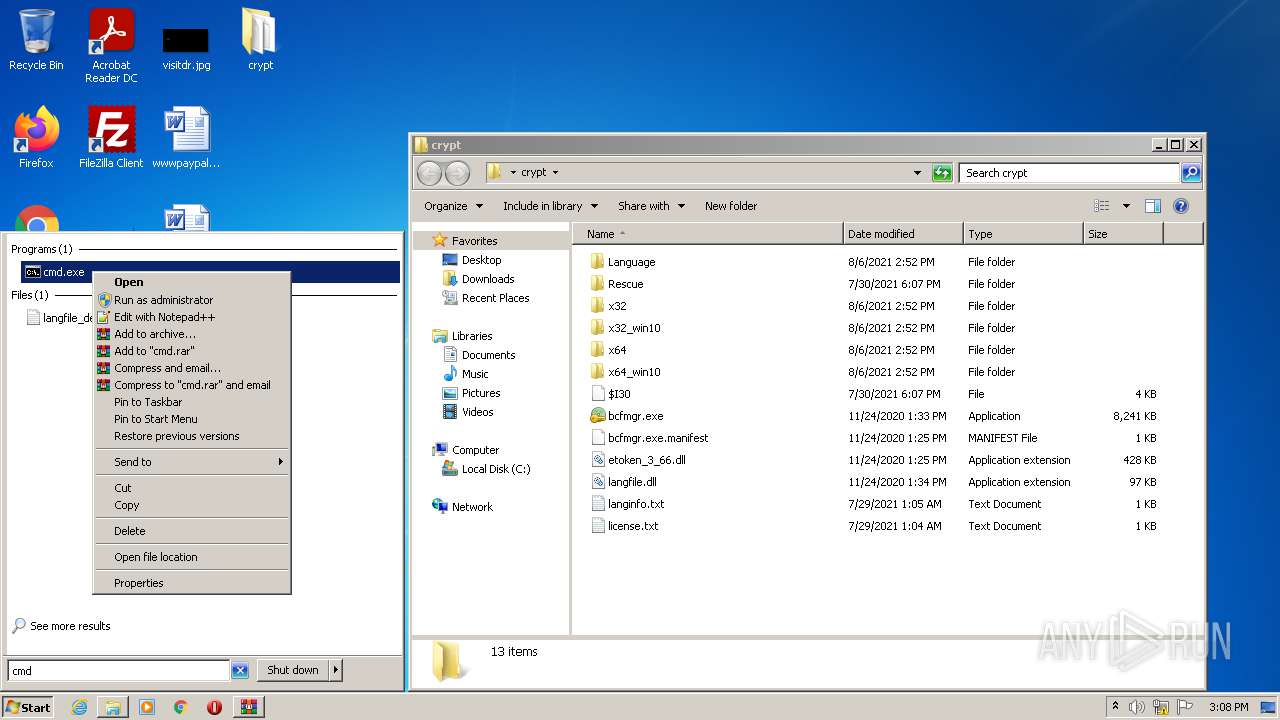Open Windows Media Player taskbar icon

(x=147, y=707)
